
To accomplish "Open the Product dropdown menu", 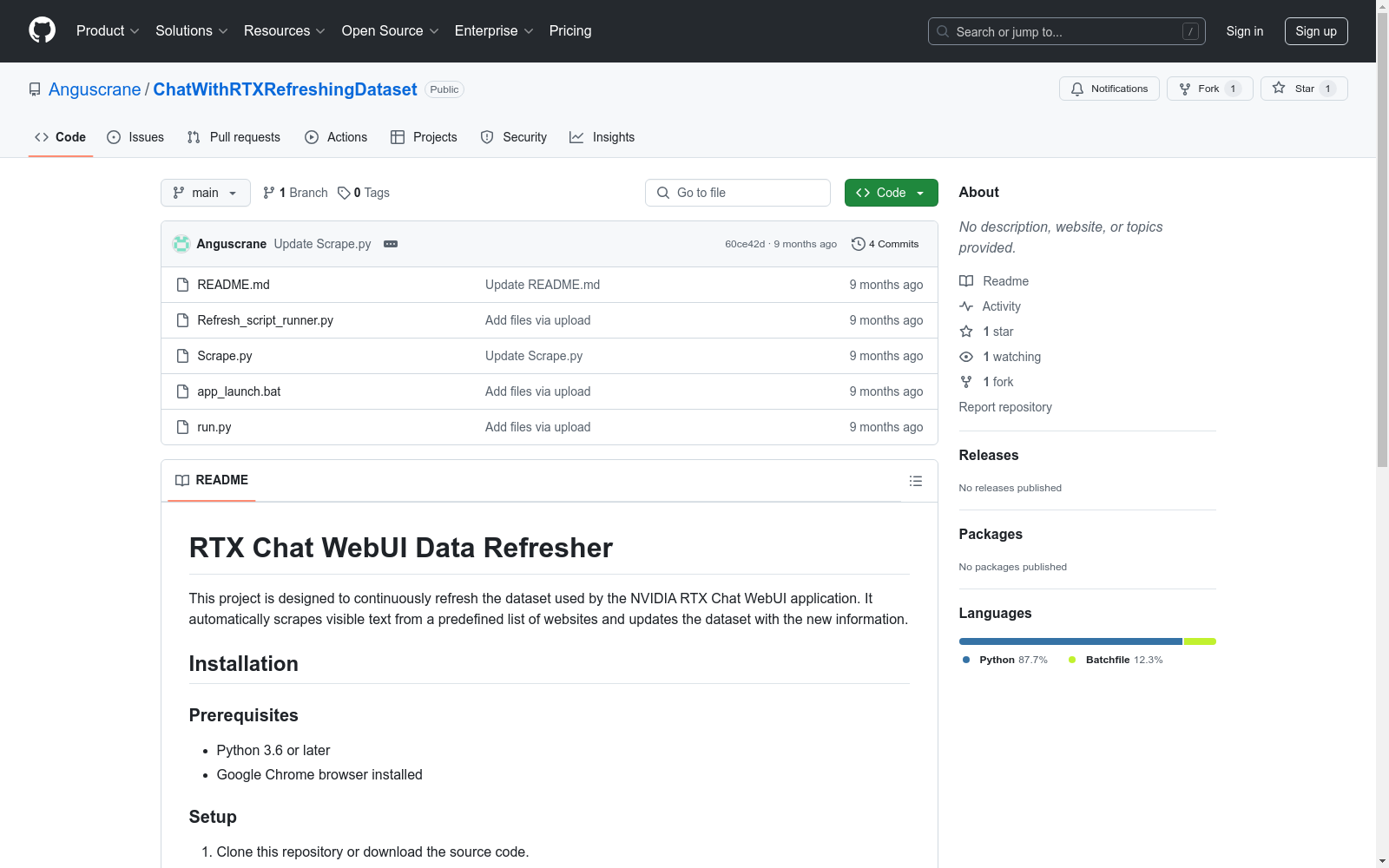I will pyautogui.click(x=108, y=31).
